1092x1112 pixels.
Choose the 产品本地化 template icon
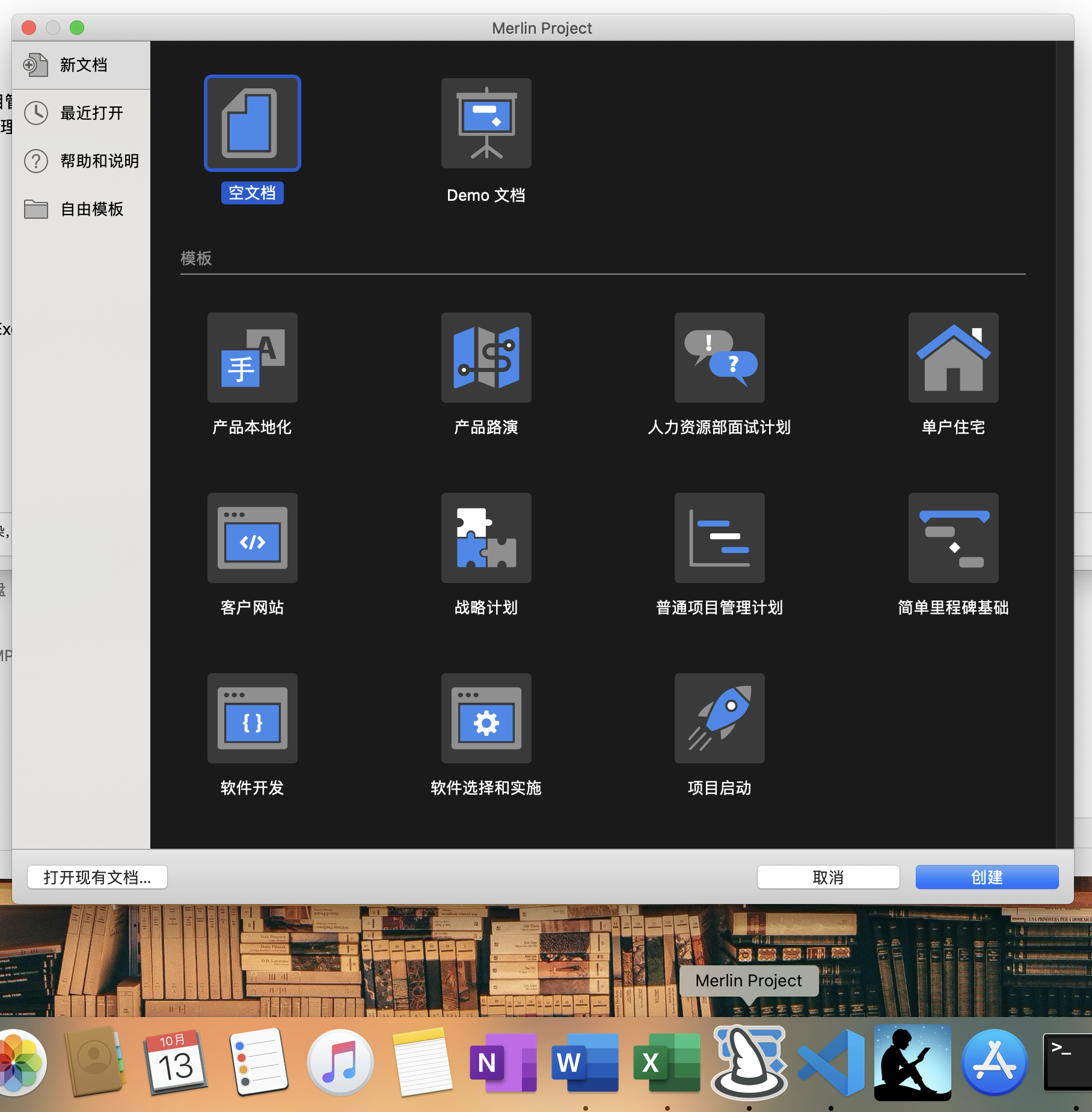253,358
